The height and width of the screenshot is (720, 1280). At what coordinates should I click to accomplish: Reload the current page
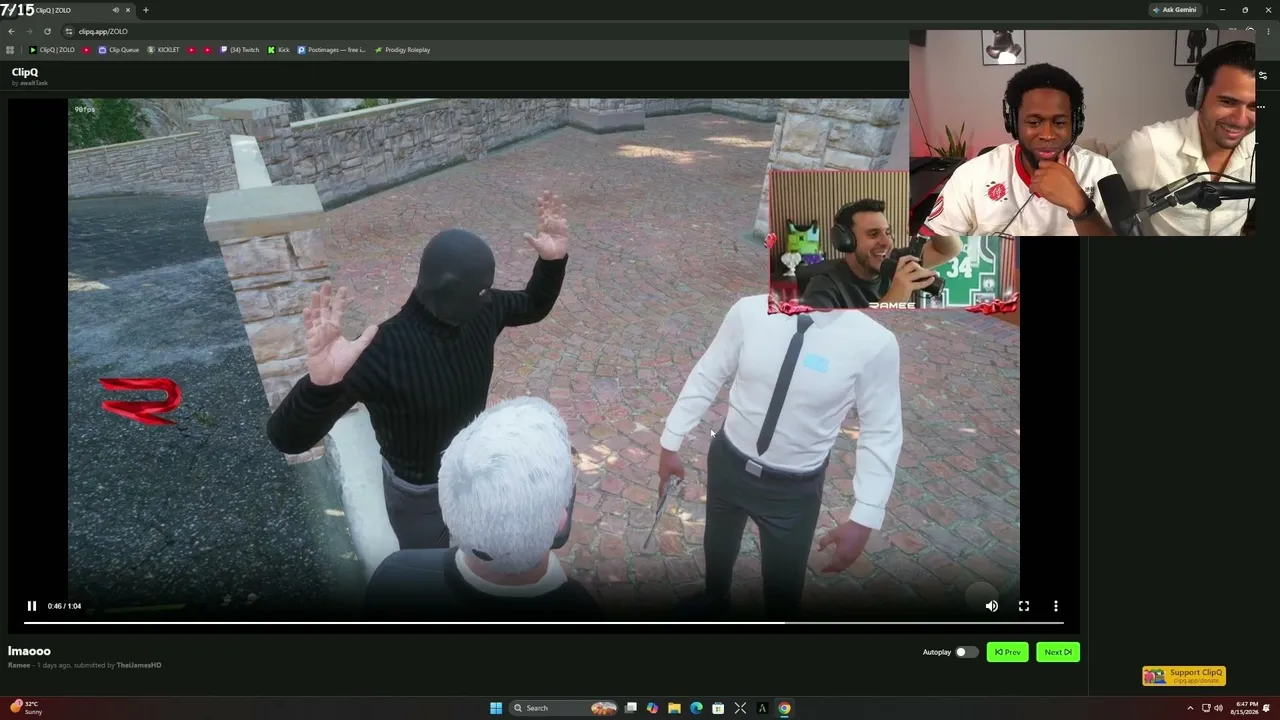pos(47,31)
